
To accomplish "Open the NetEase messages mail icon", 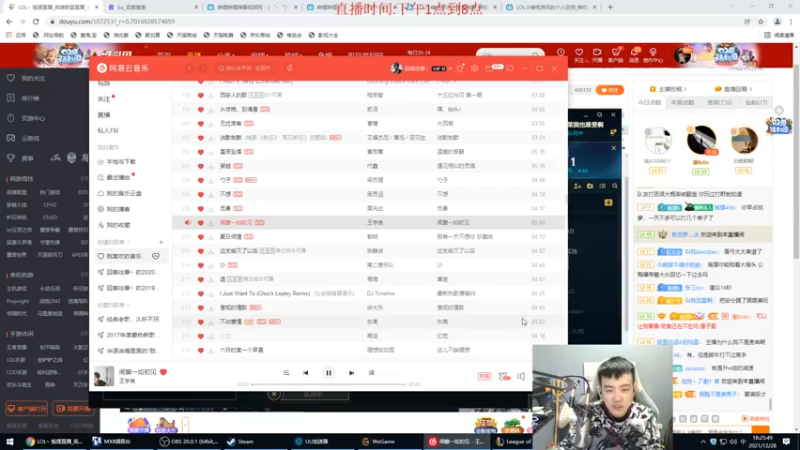I will pos(489,68).
